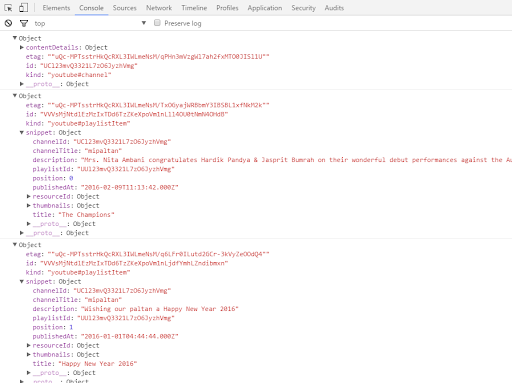Image resolution: width=512 pixels, height=383 pixels.
Task: Open the Audits tab
Action: coord(334,8)
